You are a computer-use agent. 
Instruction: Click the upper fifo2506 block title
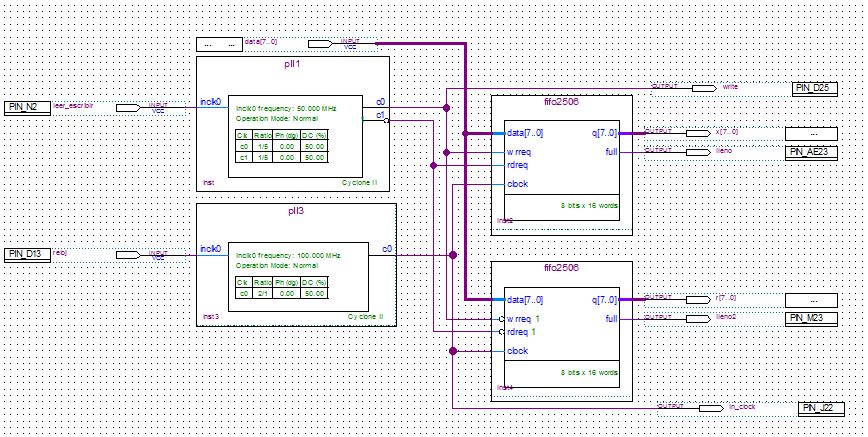(x=562, y=102)
